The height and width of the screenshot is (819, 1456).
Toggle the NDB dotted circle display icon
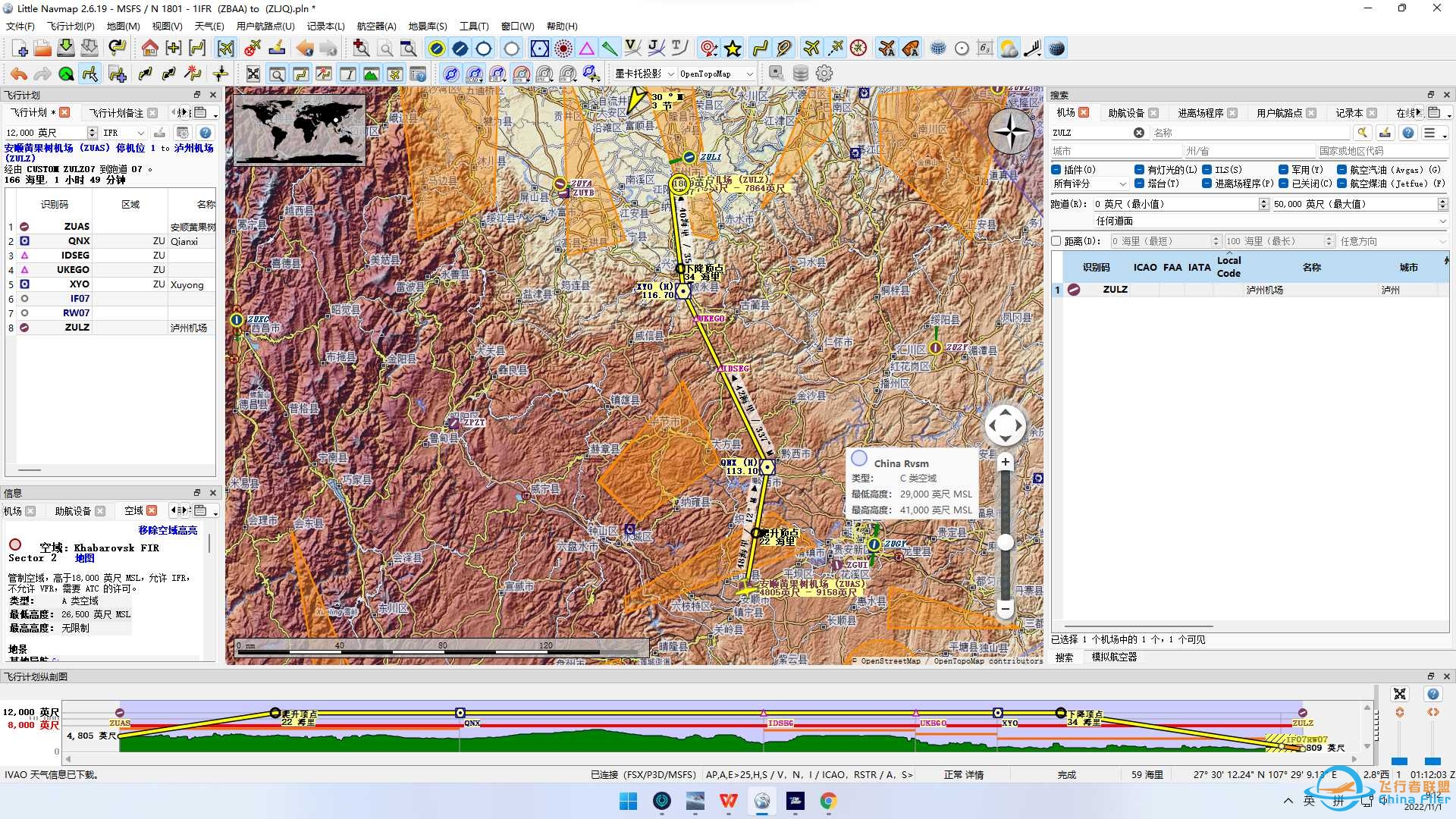pyautogui.click(x=563, y=49)
